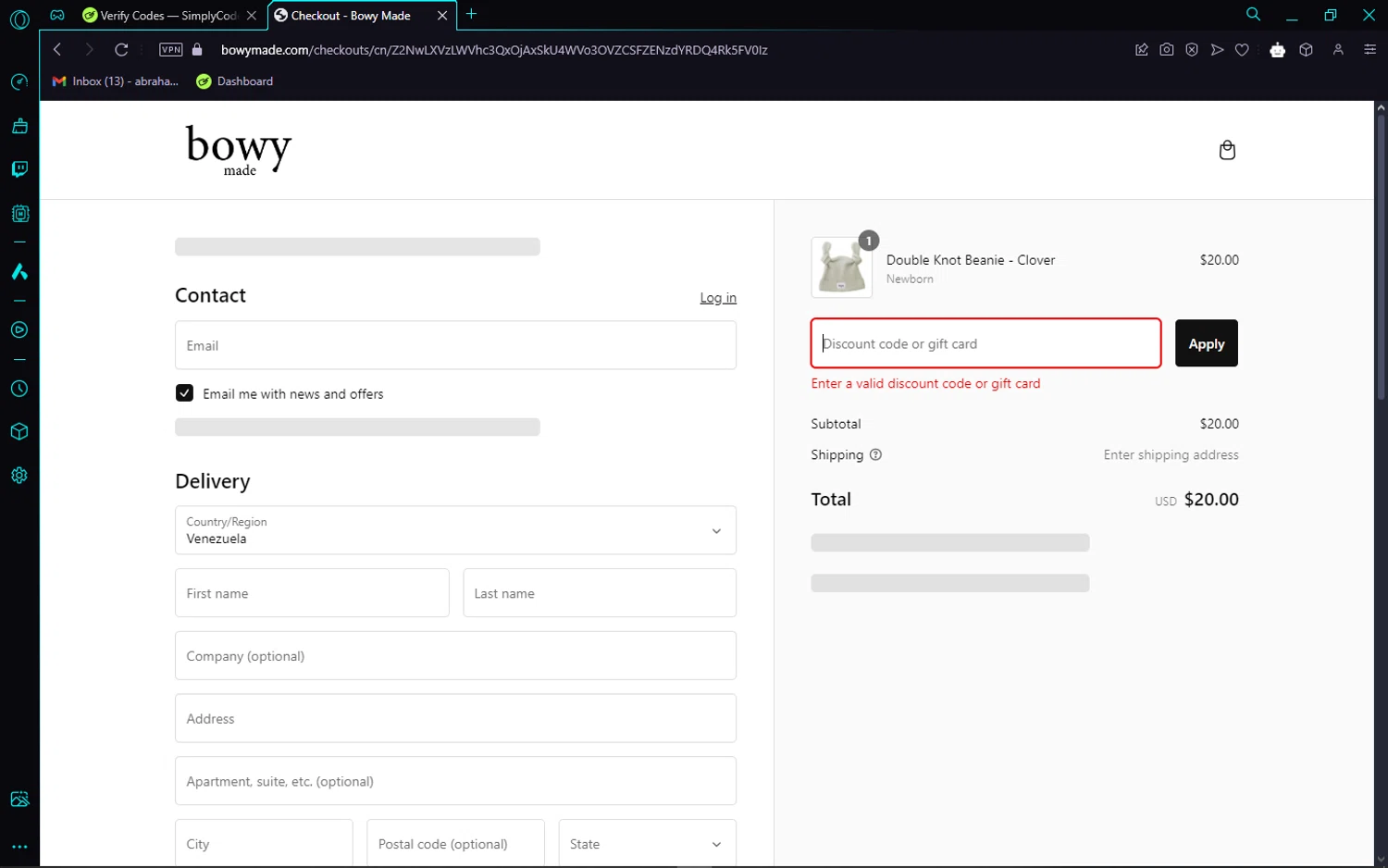Screen dimensions: 1388x868
Task: Click the edit-page icon in the address bar
Action: pyautogui.click(x=1142, y=50)
